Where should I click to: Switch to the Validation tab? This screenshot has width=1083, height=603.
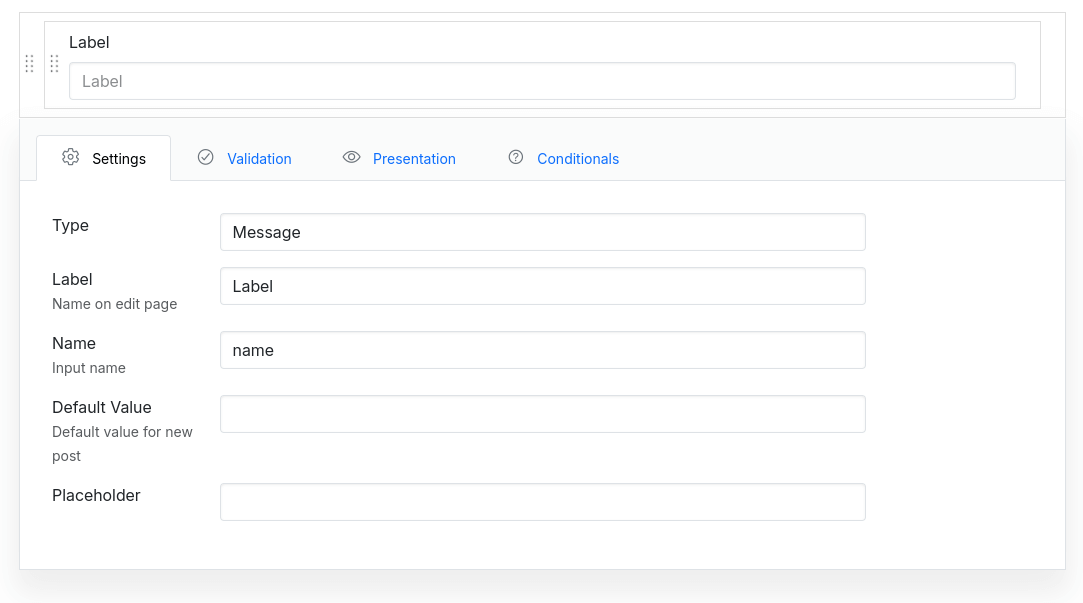pyautogui.click(x=259, y=158)
